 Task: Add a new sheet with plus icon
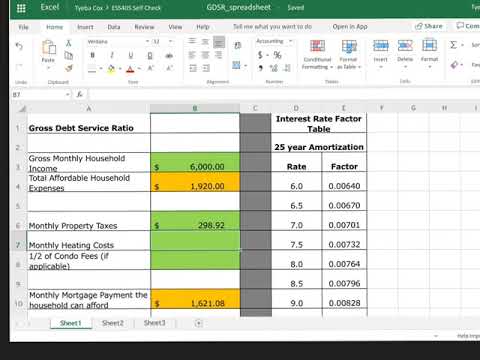point(198,323)
